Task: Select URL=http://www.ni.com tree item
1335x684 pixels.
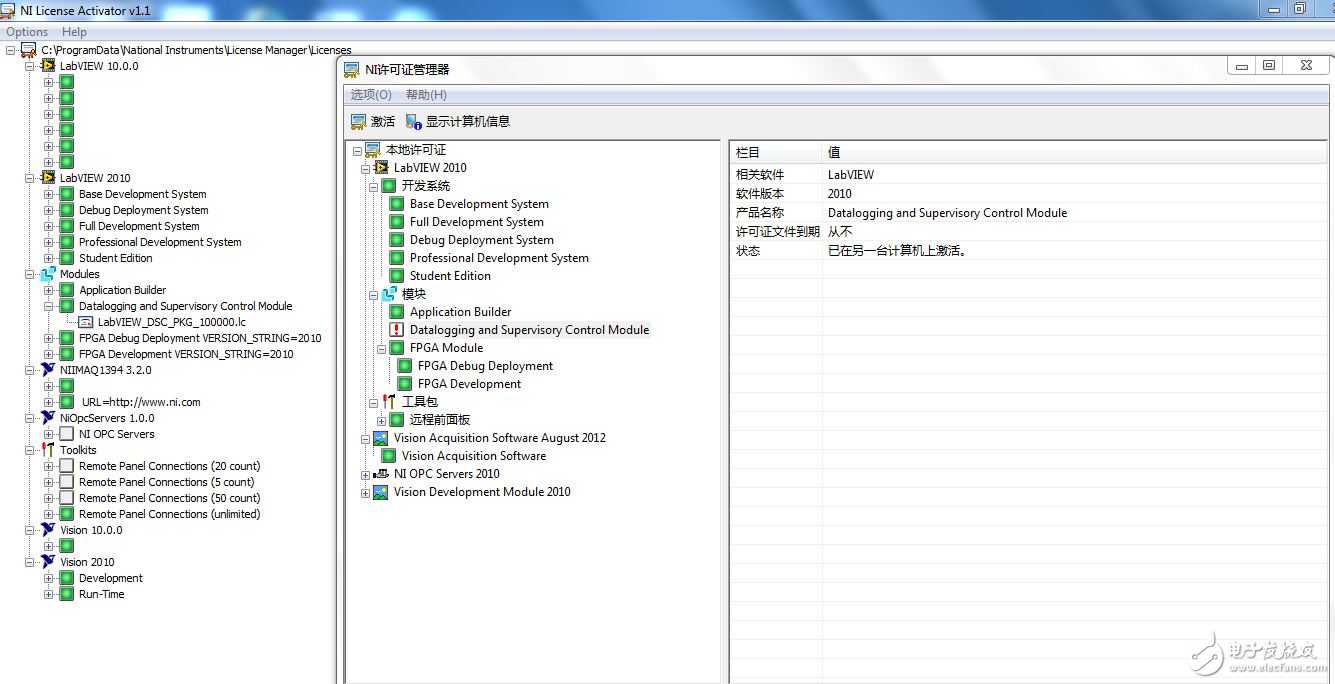Action: 141,402
